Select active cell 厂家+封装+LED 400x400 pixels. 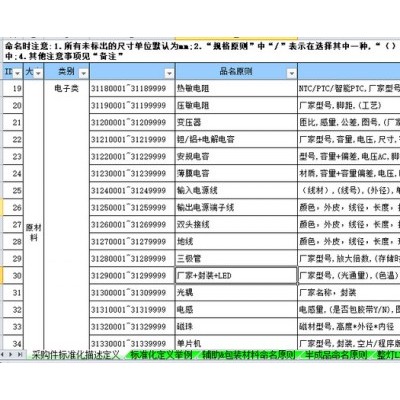[x=236, y=275]
